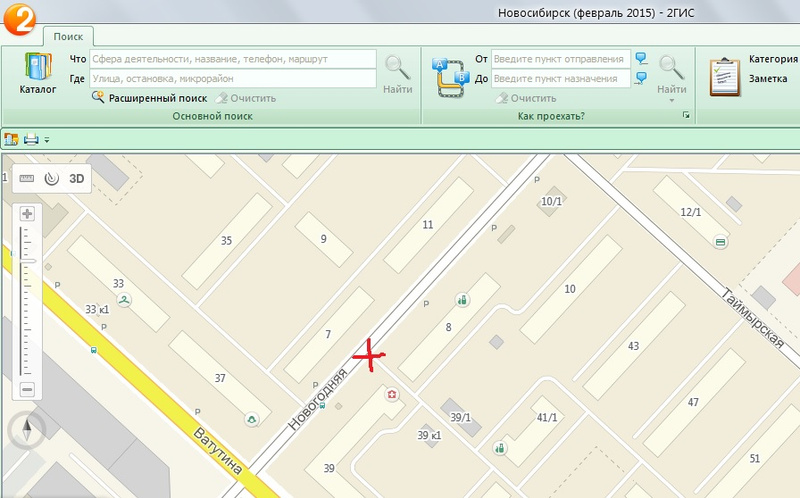Focus the До destination field
Image resolution: width=800 pixels, height=498 pixels.
pyautogui.click(x=561, y=79)
